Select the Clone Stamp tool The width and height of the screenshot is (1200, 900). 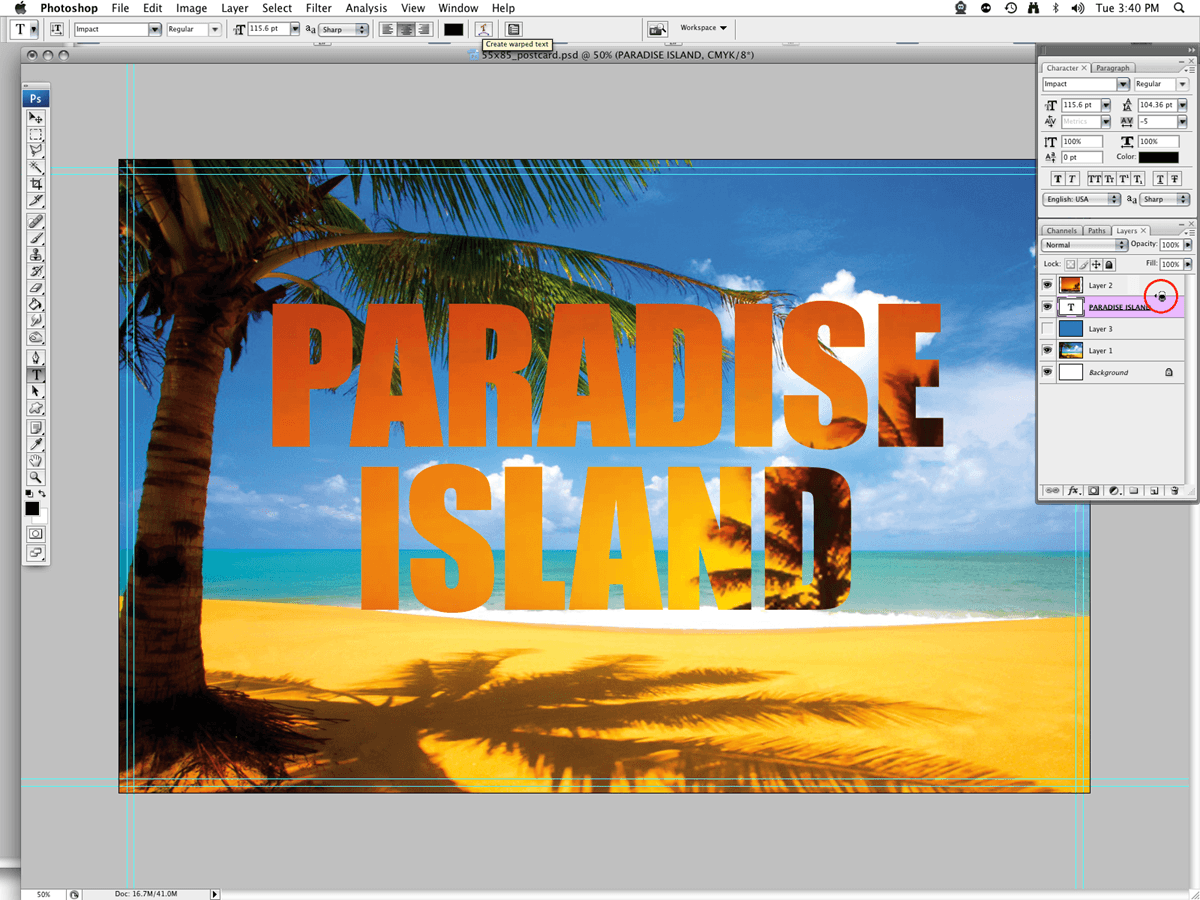coord(36,255)
